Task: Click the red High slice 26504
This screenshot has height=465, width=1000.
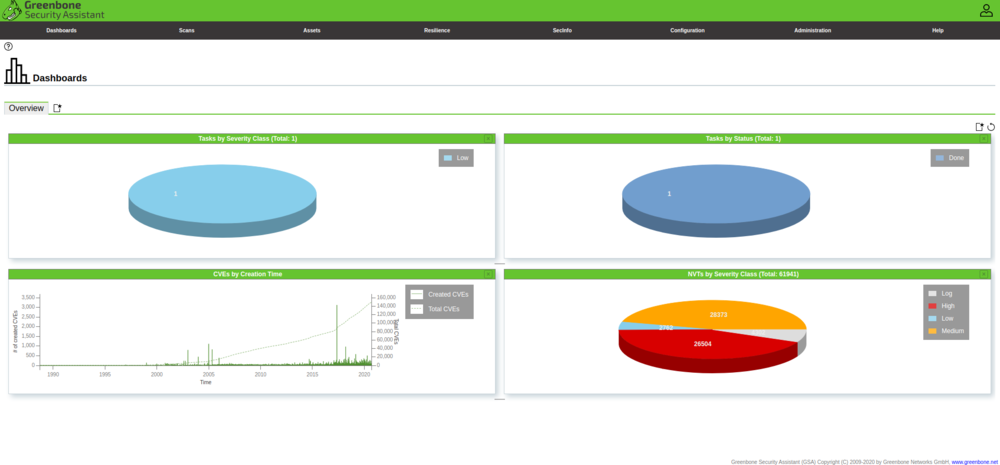Action: [x=702, y=344]
